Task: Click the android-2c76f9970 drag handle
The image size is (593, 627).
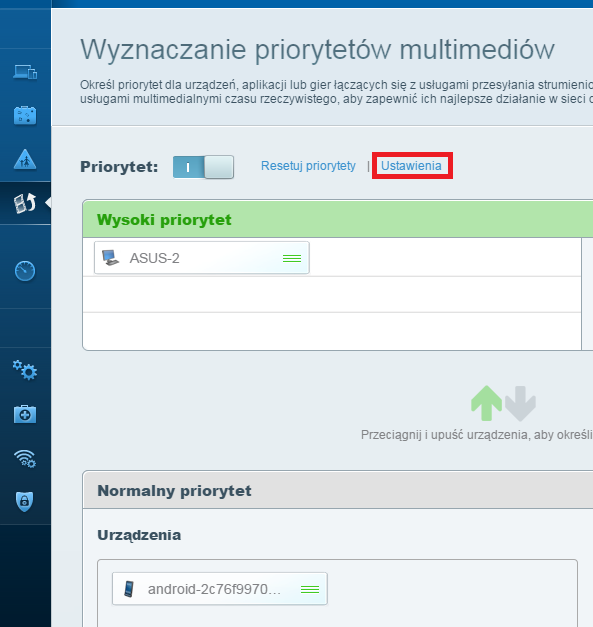Action: tap(310, 589)
